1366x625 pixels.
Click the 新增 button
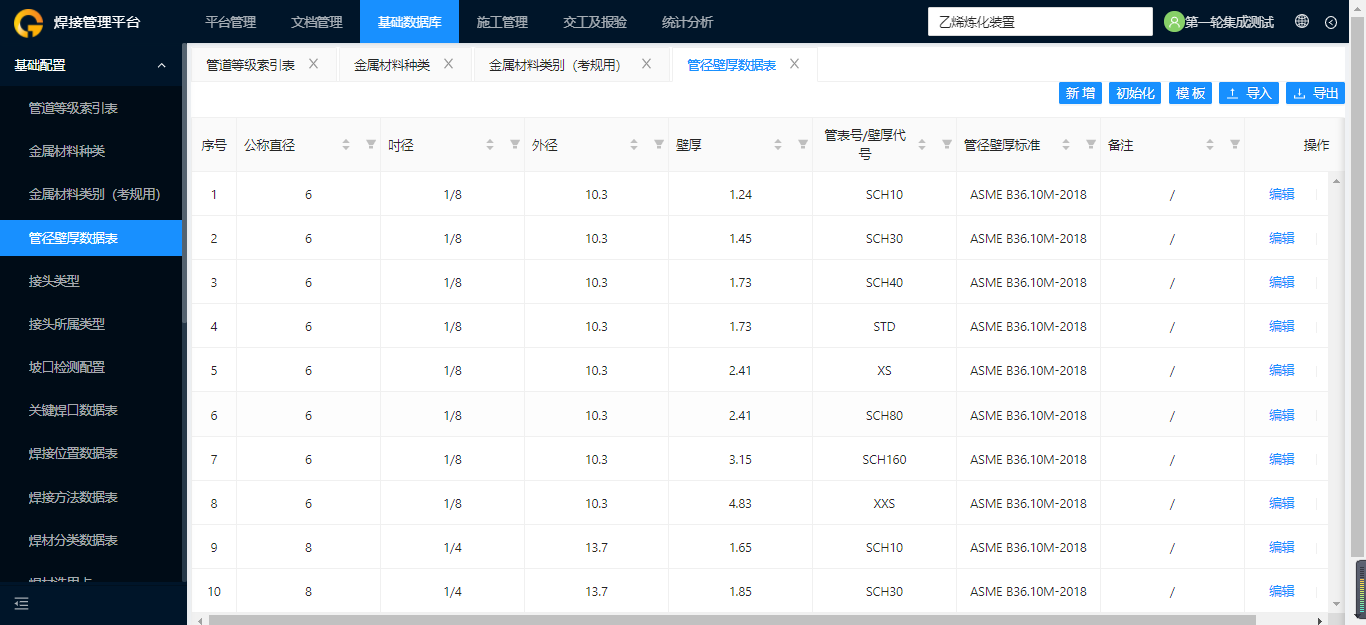(1080, 93)
